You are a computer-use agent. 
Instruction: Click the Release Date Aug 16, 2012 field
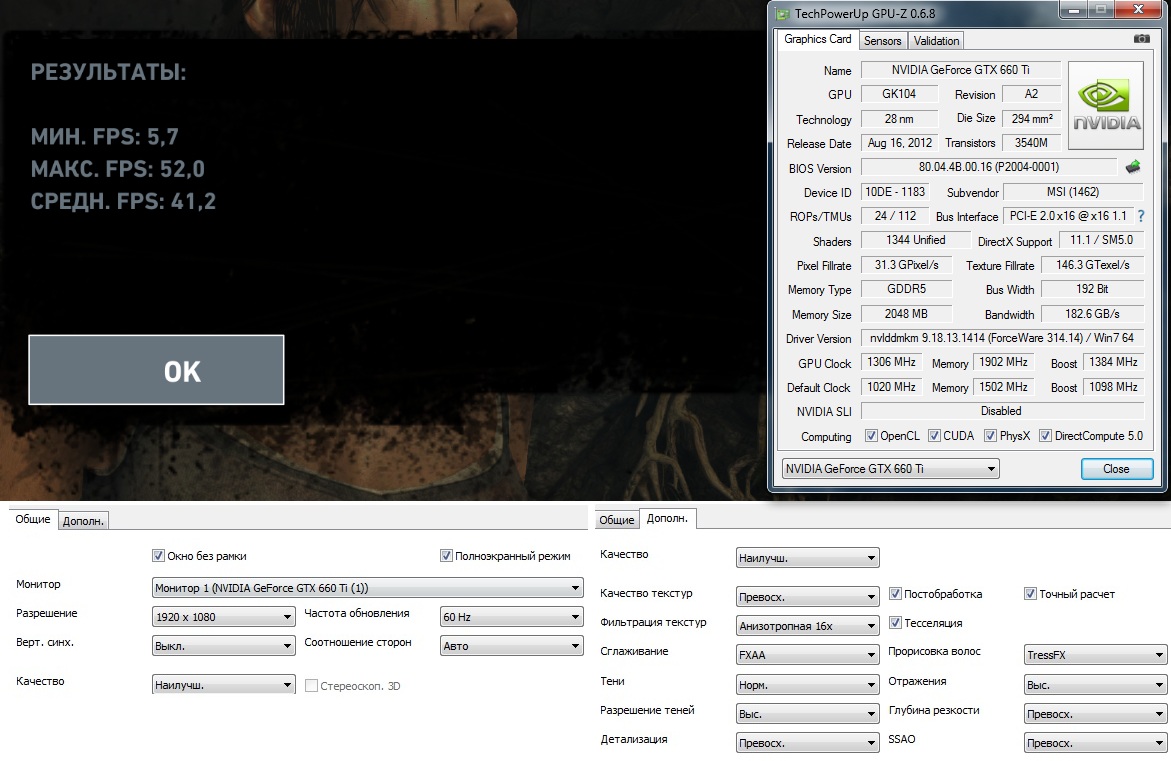899,143
